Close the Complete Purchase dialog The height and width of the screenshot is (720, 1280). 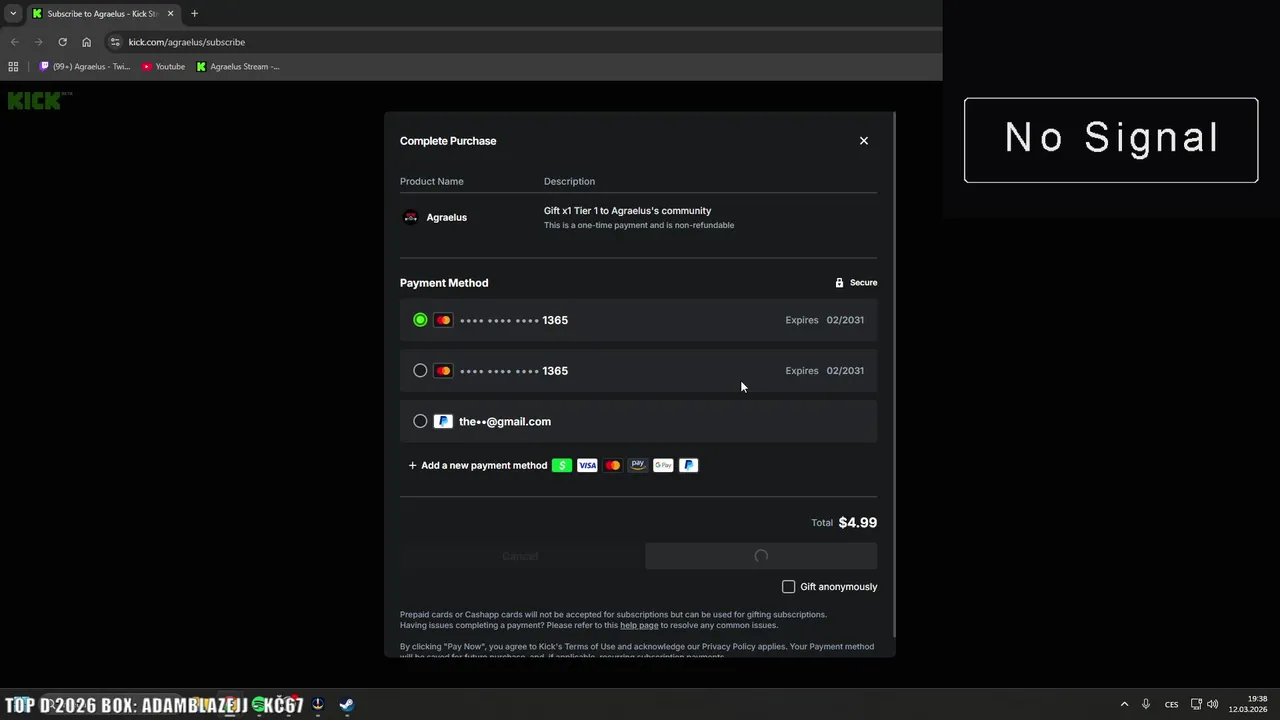[x=864, y=141]
